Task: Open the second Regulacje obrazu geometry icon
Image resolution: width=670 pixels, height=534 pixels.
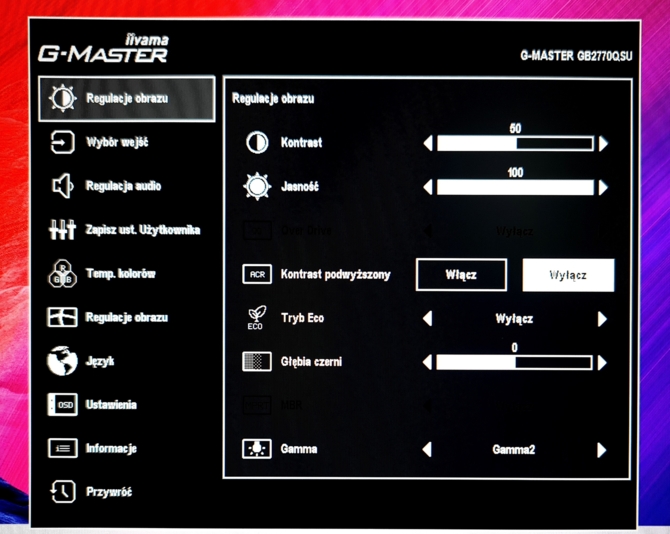Action: 62,317
